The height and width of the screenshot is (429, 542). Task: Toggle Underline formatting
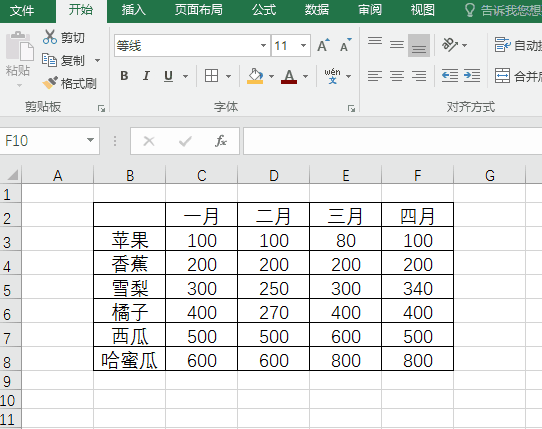168,76
